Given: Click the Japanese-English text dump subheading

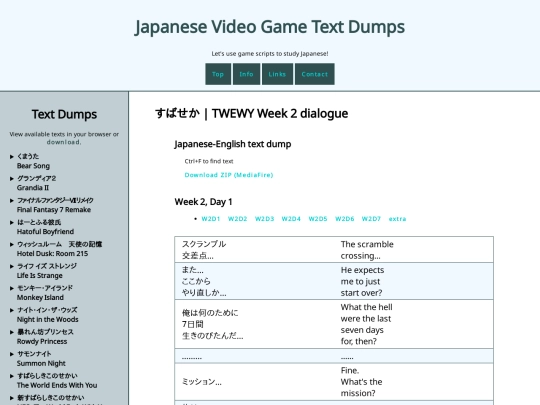Looking at the screenshot, I should click(233, 144).
